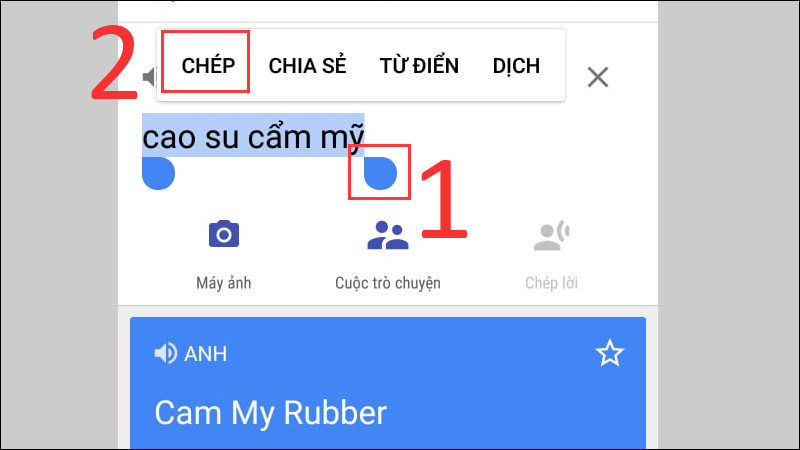Select DỊCH in the text selection menu
The width and height of the screenshot is (800, 450).
516,66
